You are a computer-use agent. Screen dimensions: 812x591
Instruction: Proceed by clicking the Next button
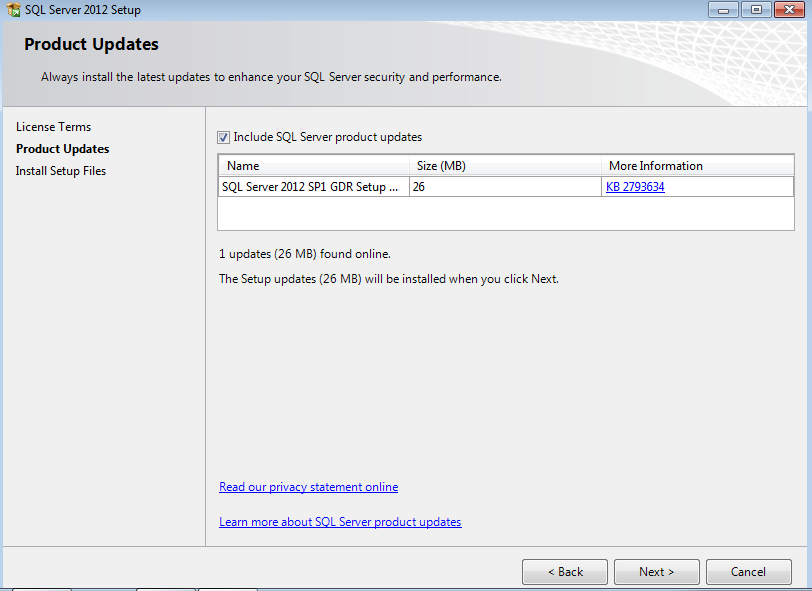pyautogui.click(x=656, y=572)
